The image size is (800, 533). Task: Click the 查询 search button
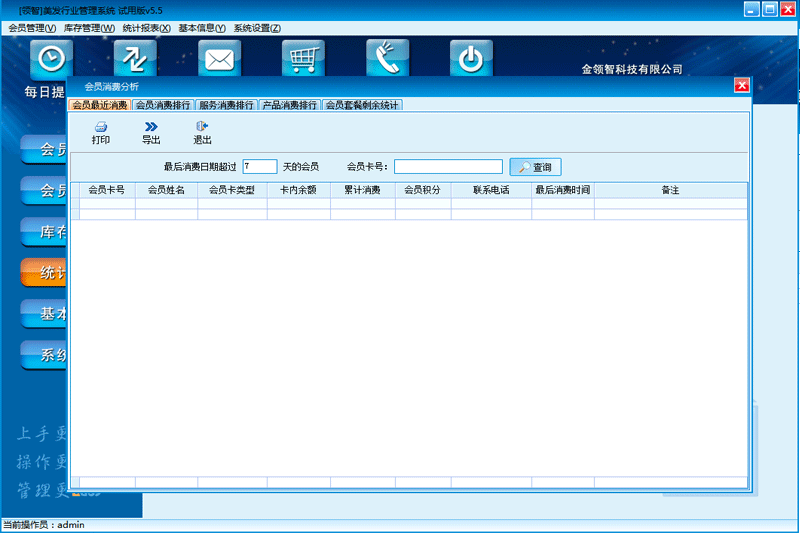click(535, 167)
